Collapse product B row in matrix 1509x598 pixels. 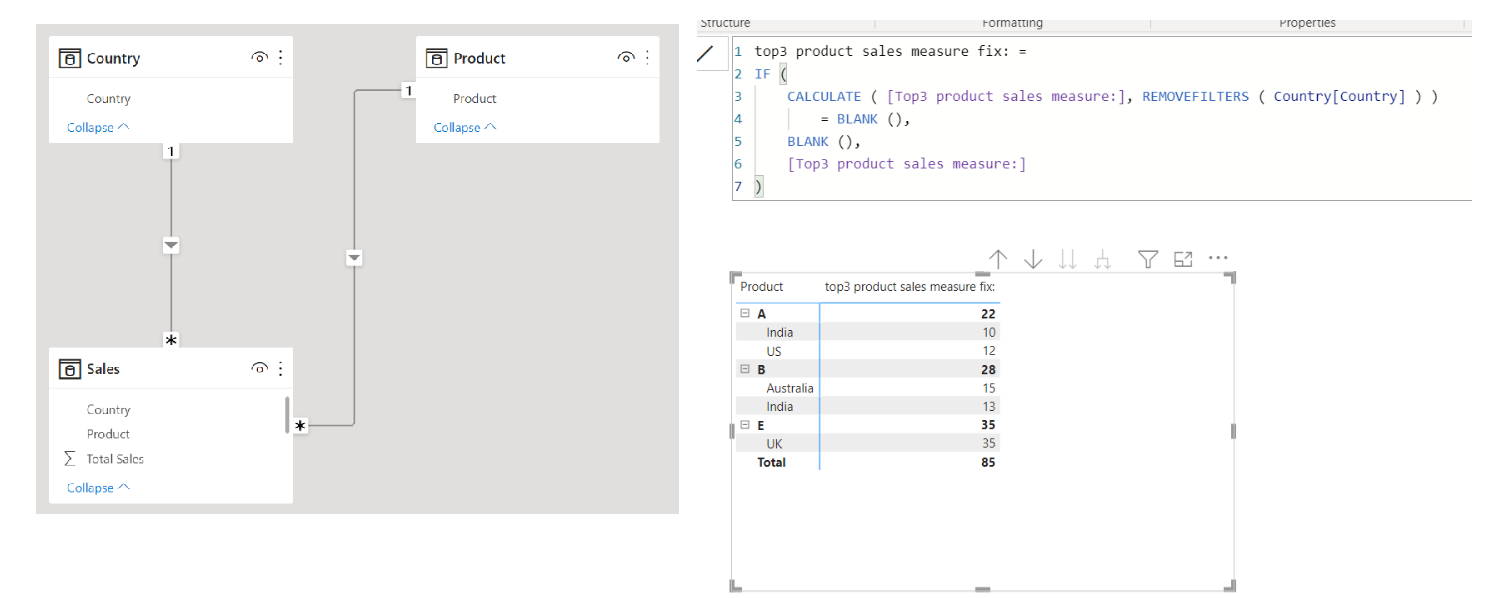[745, 369]
